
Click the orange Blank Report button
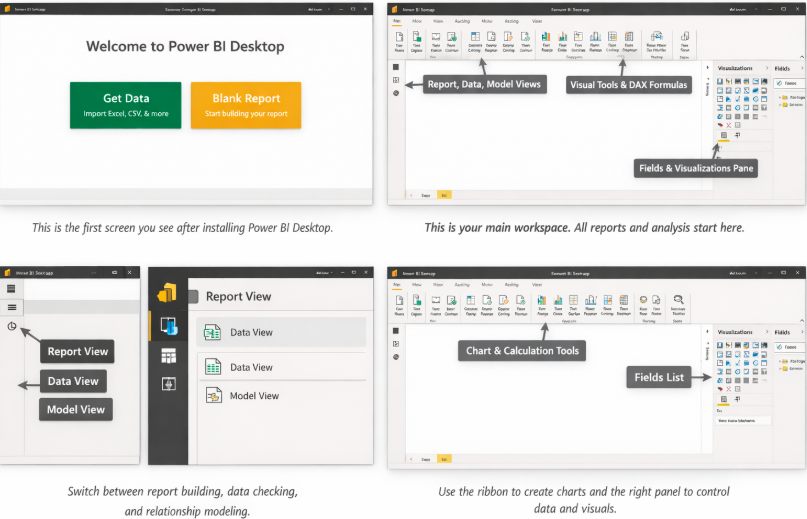pos(246,105)
